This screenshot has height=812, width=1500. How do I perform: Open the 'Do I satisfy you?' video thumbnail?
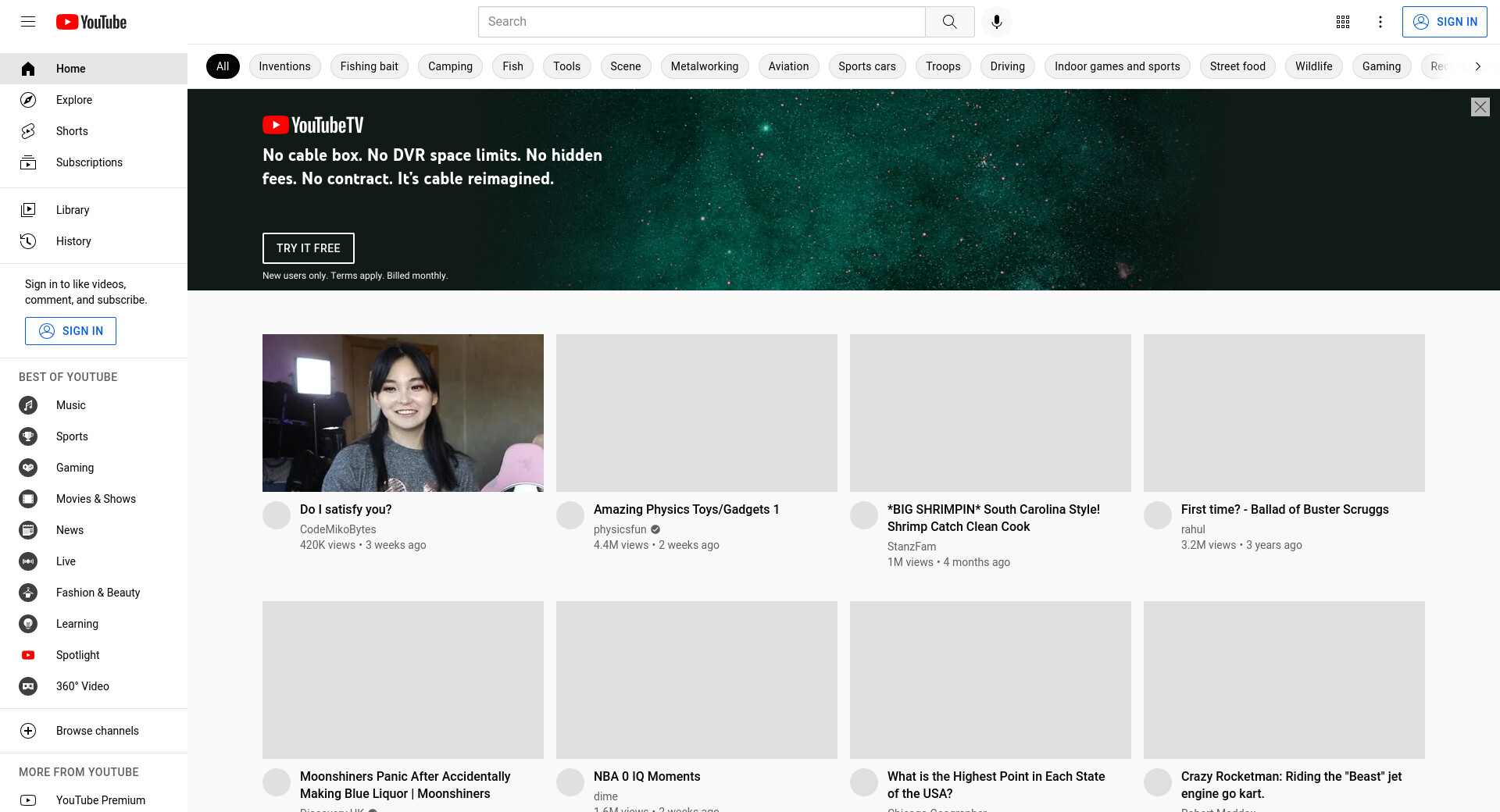(x=403, y=413)
